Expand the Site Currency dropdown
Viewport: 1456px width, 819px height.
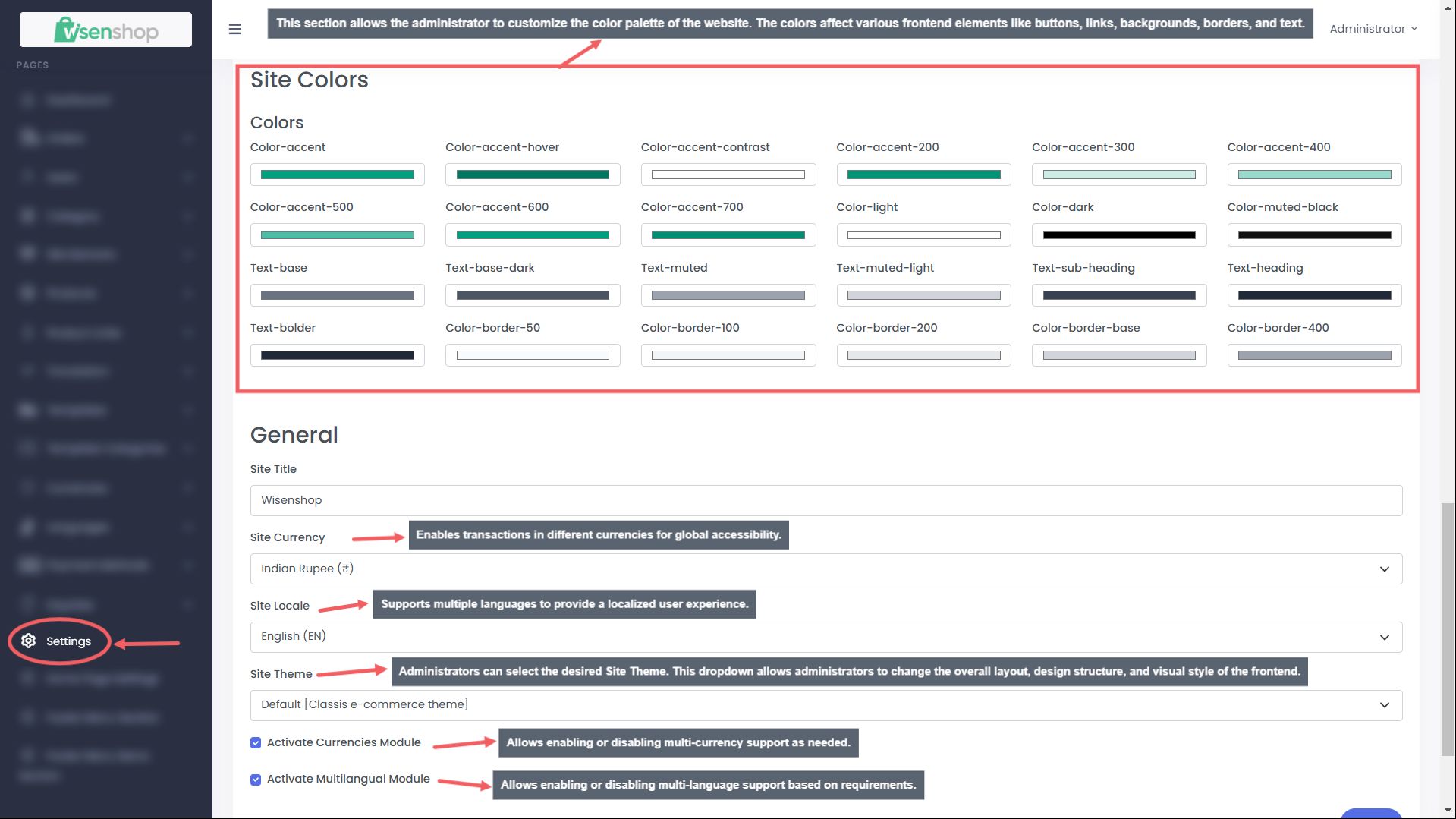click(x=826, y=569)
